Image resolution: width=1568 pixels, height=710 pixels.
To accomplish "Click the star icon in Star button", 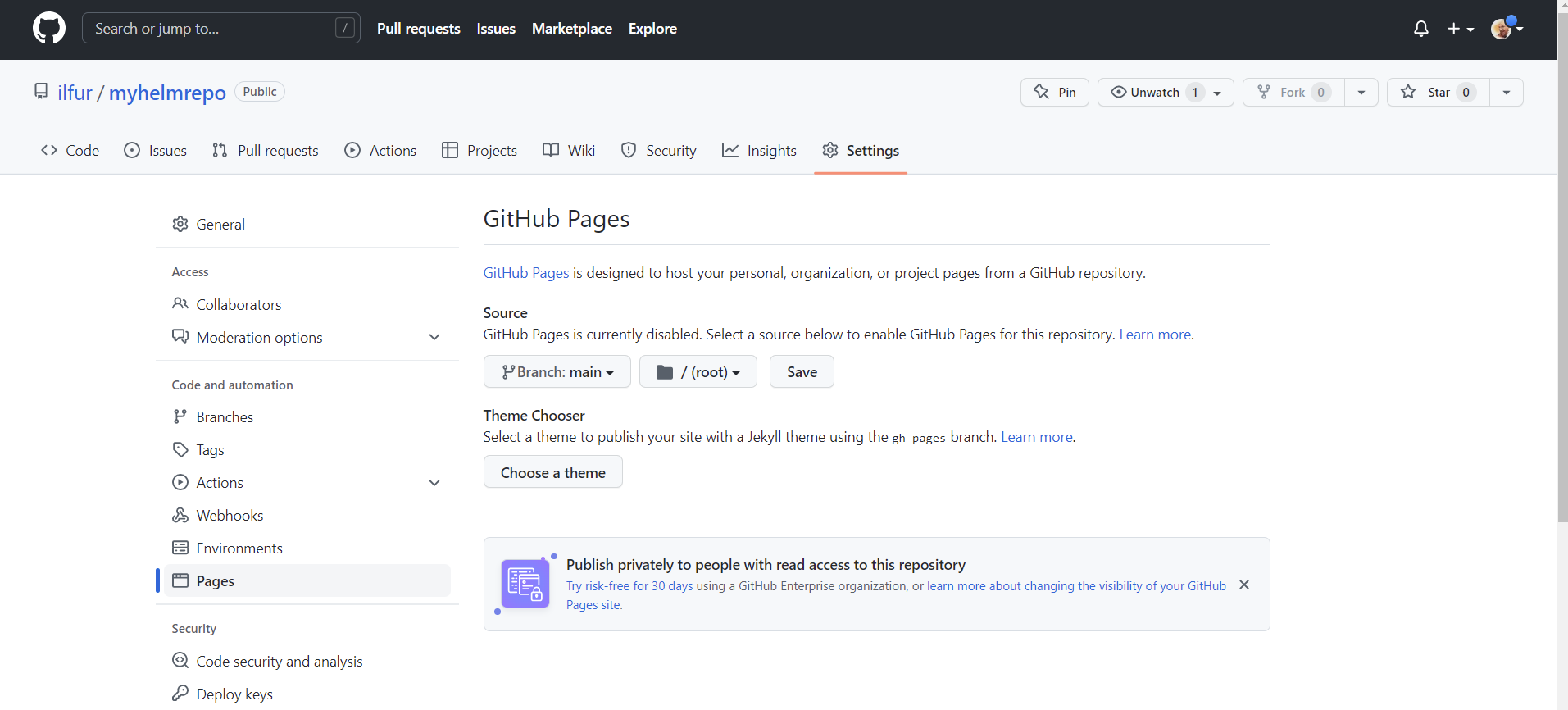I will (1408, 92).
